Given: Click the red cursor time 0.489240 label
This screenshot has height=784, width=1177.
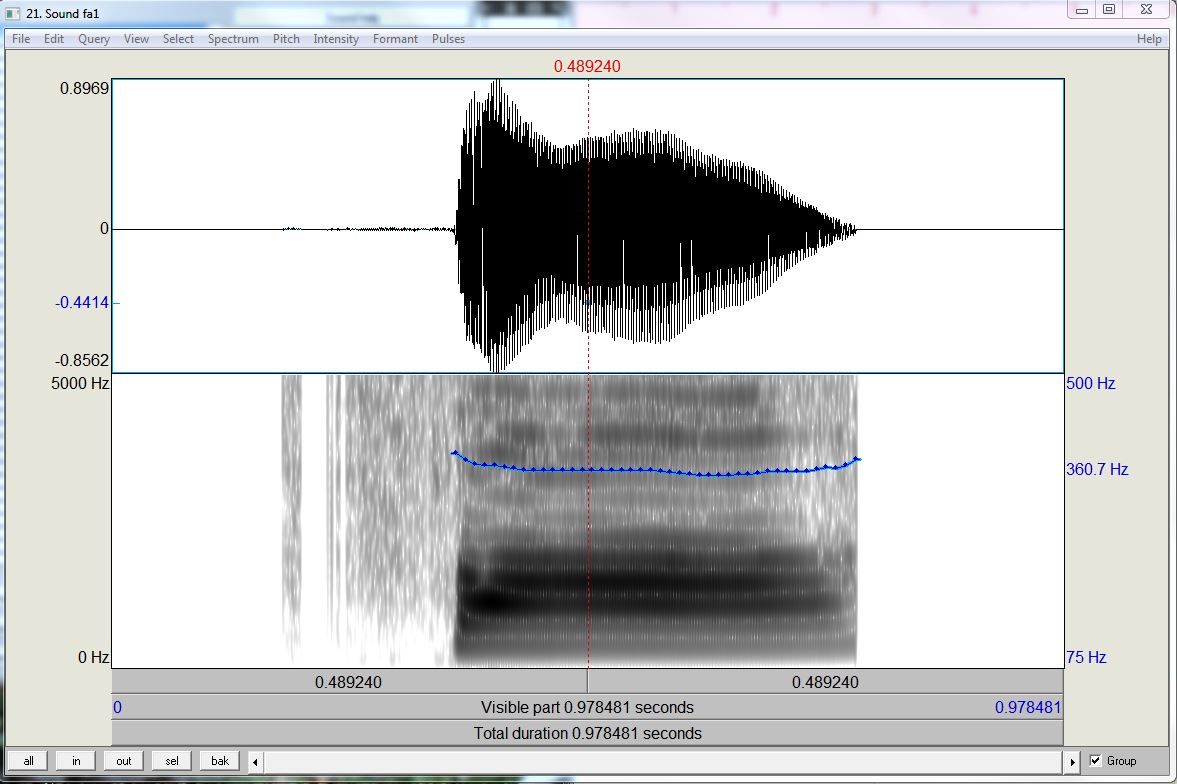Looking at the screenshot, I should pos(587,66).
